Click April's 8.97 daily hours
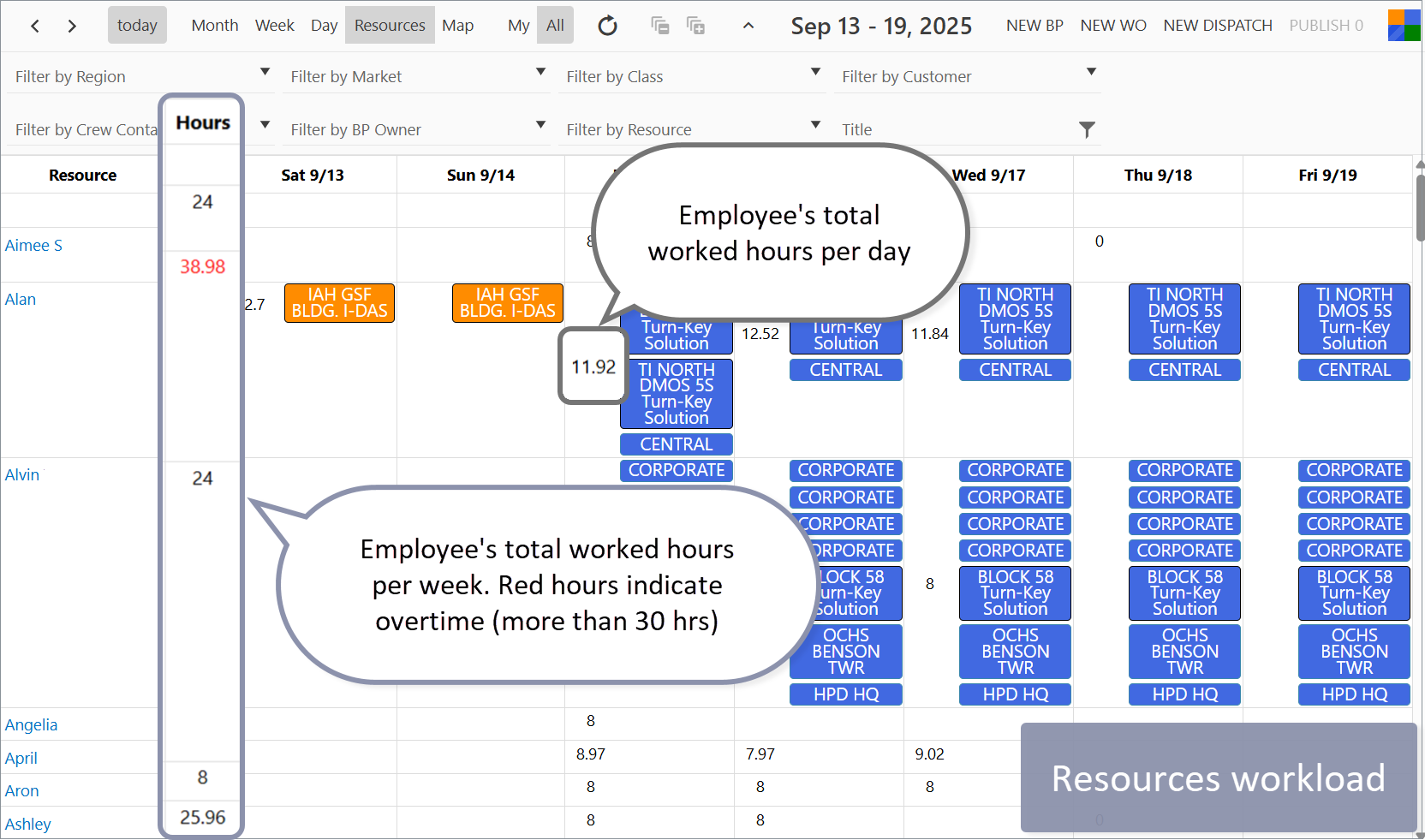This screenshot has height=840, width=1425. pos(591,754)
